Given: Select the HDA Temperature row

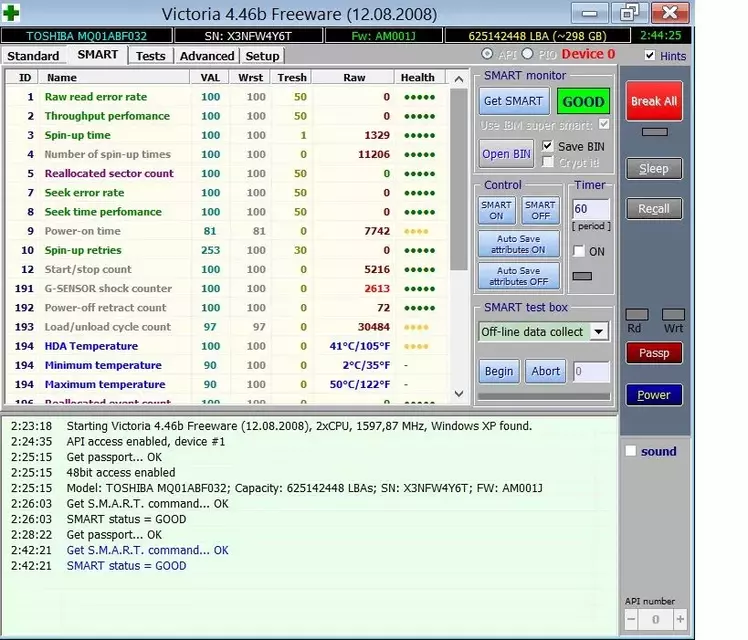Looking at the screenshot, I should 227,346.
